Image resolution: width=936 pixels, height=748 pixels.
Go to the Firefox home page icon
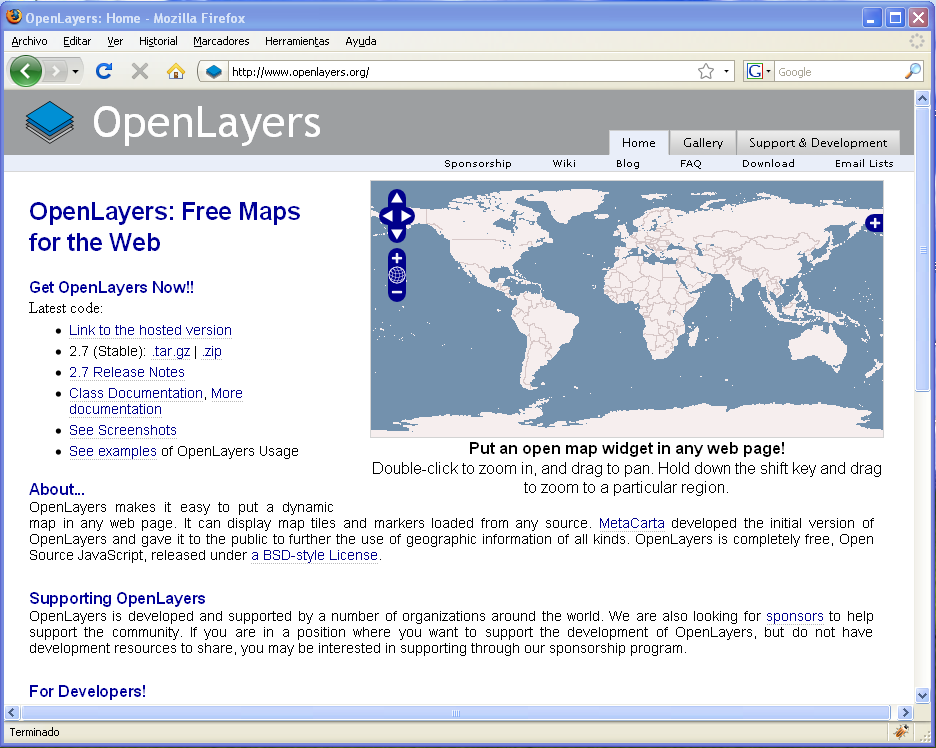[x=176, y=71]
